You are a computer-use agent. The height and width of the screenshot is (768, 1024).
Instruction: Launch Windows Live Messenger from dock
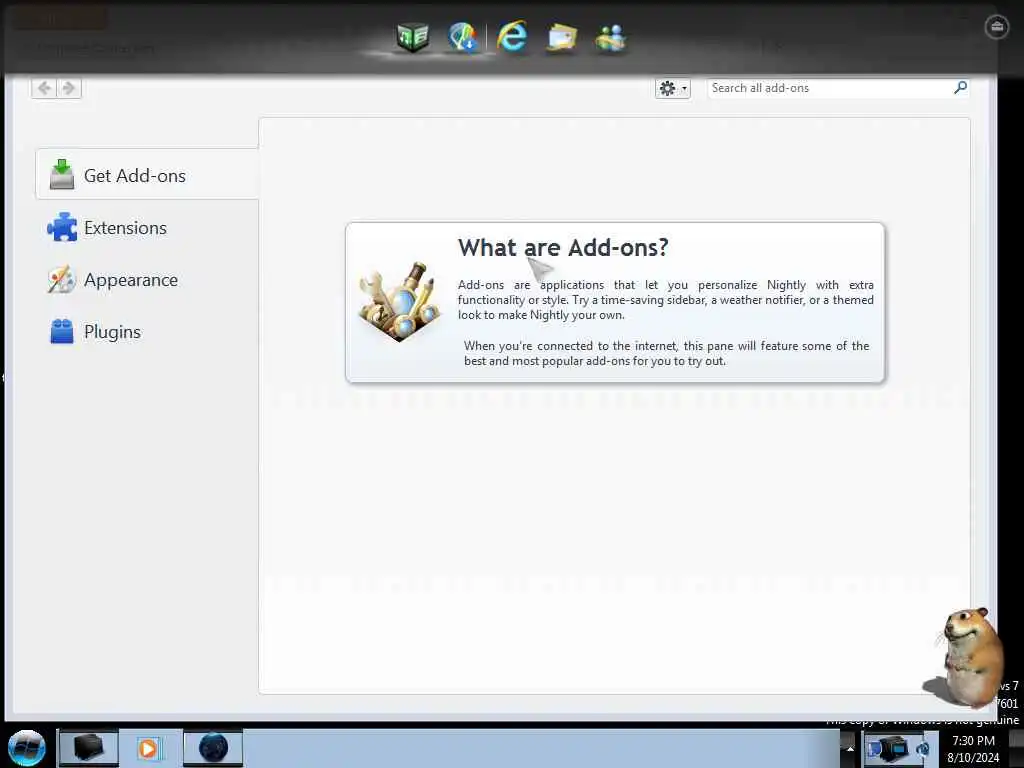611,38
